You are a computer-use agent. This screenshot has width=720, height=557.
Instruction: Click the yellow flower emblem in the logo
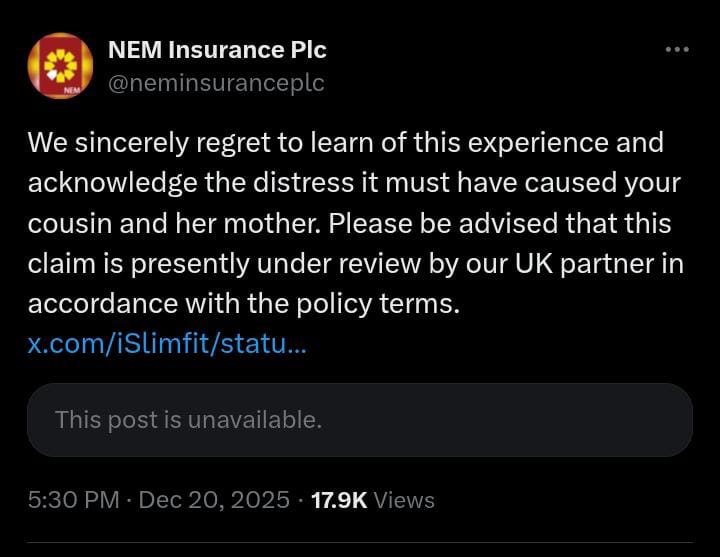[x=61, y=63]
